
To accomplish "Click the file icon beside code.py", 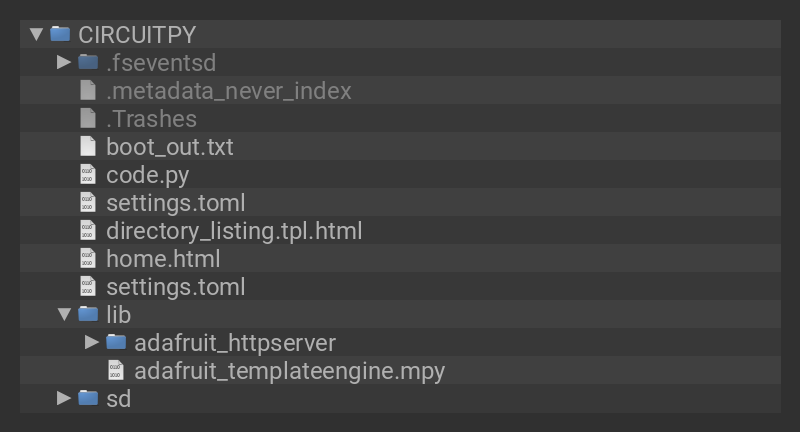I will pyautogui.click(x=88, y=175).
